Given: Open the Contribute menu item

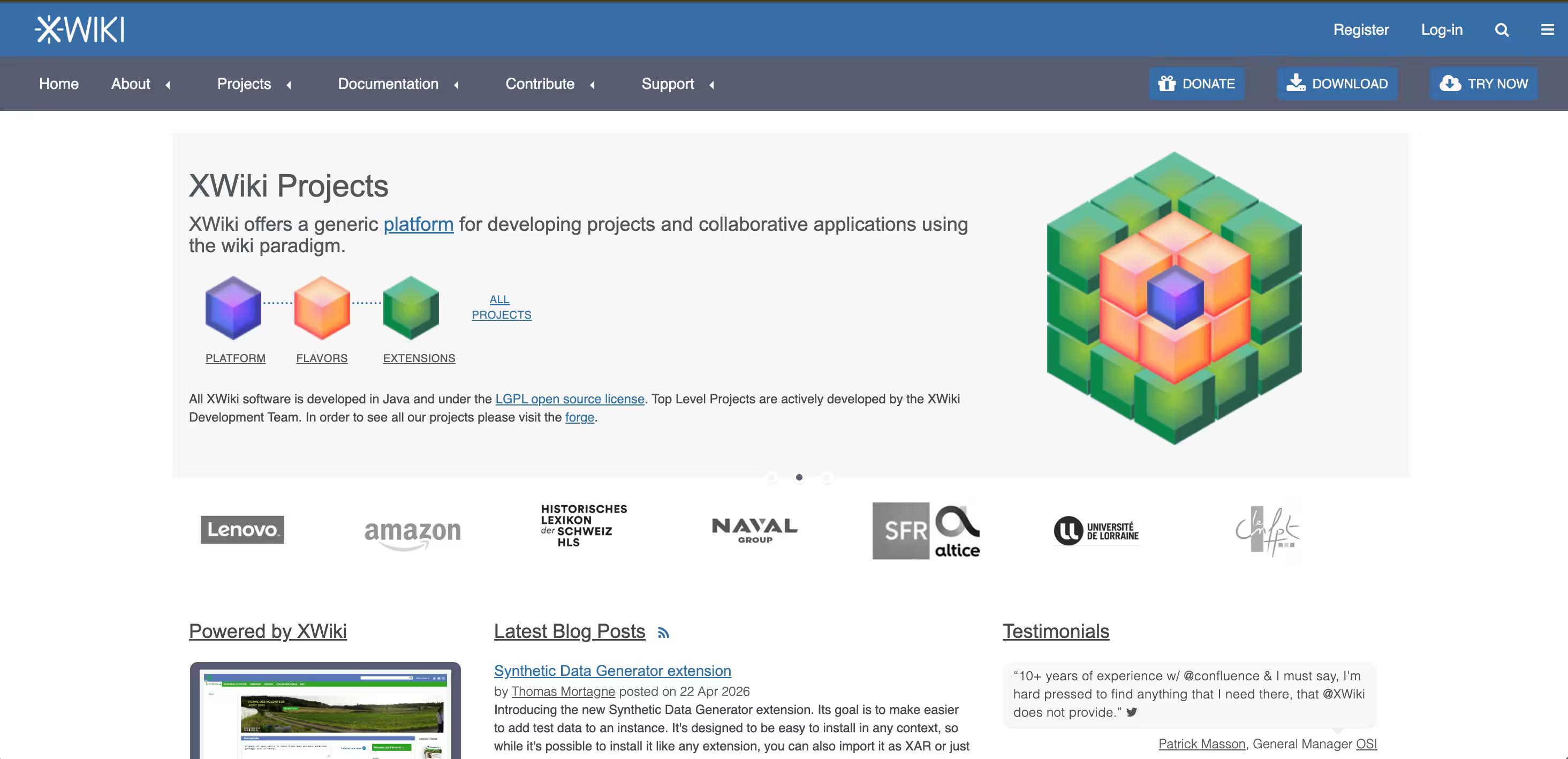Looking at the screenshot, I should [x=540, y=84].
